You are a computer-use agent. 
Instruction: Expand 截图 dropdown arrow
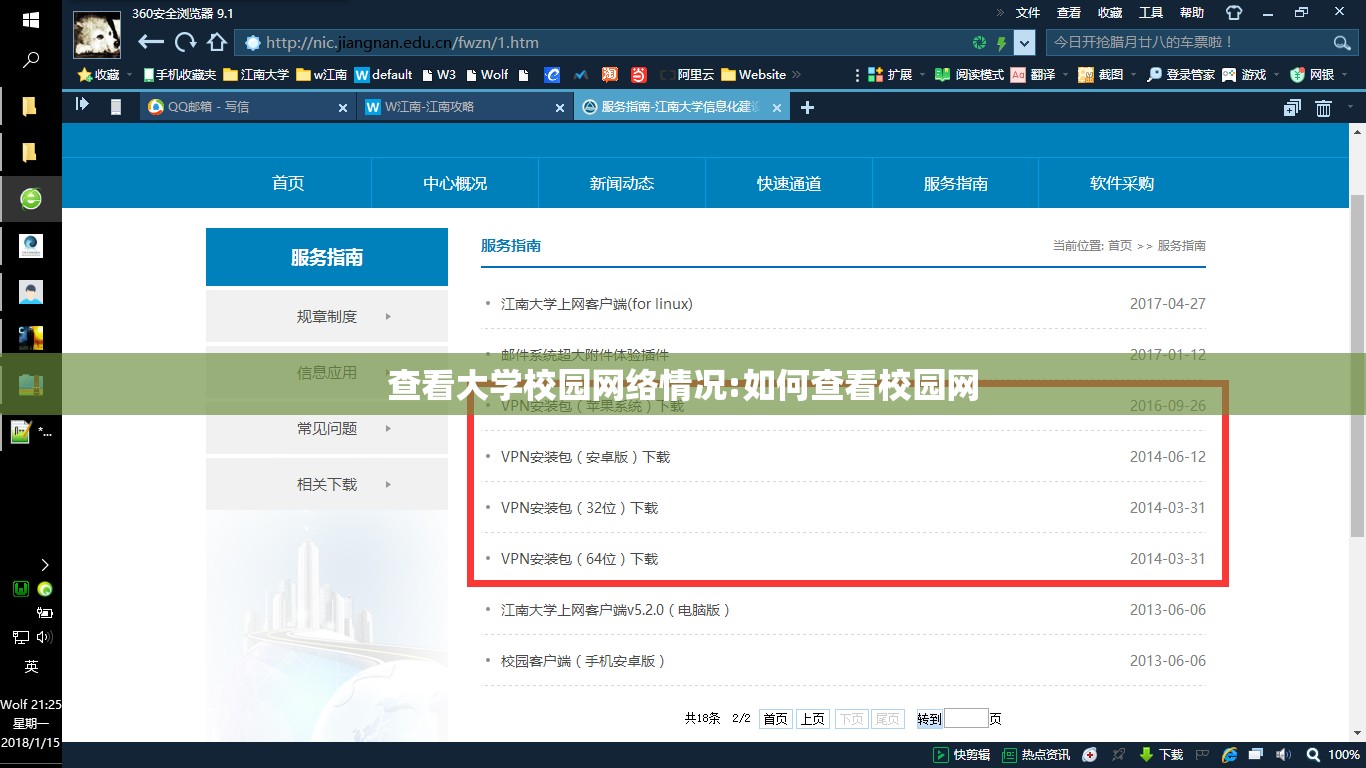[1134, 75]
